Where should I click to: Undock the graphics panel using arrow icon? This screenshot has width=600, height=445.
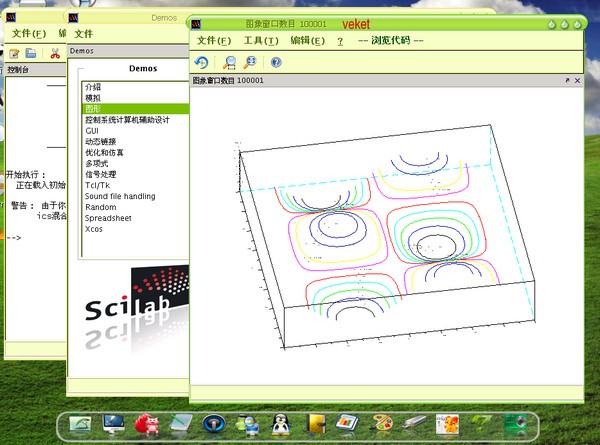(x=566, y=80)
